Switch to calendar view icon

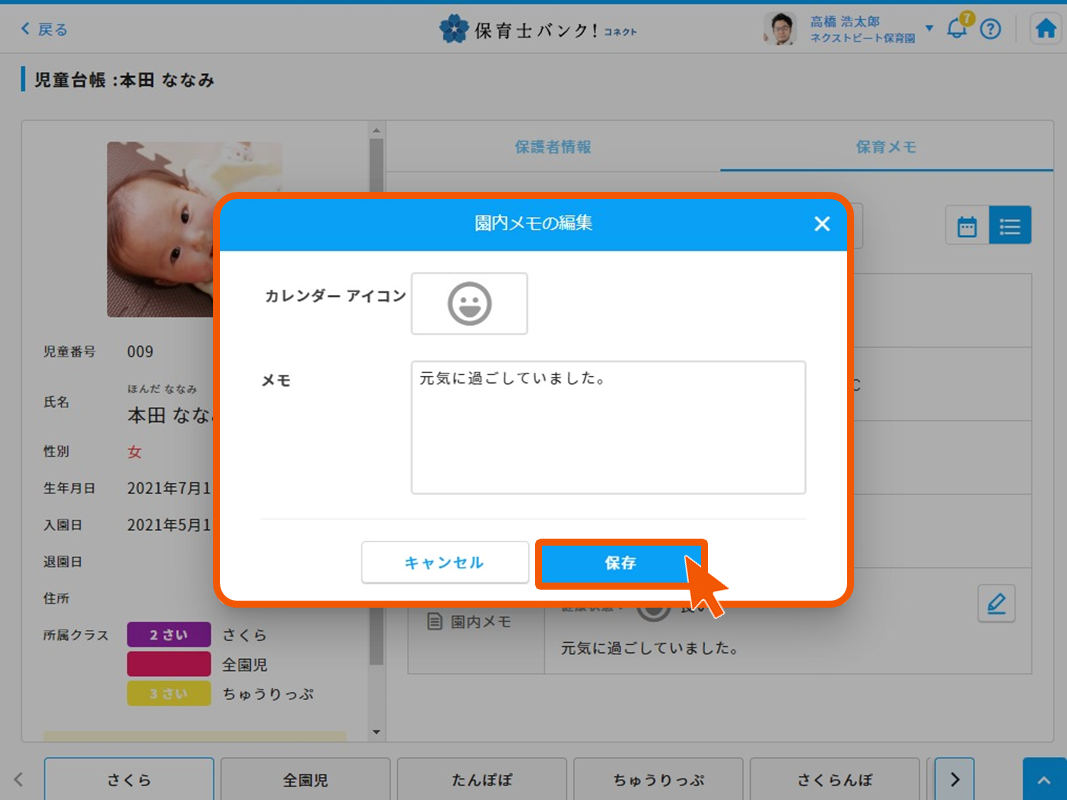tap(967, 226)
